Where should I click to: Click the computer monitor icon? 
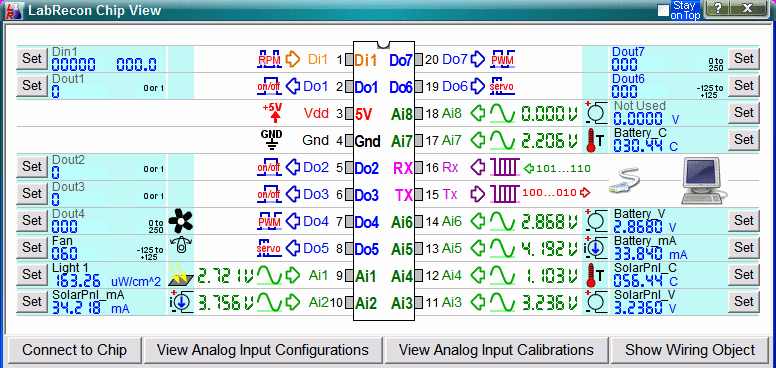pos(704,181)
